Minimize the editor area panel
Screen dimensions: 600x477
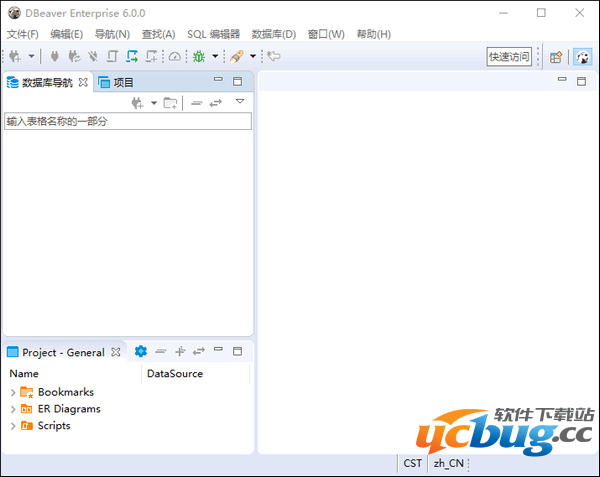(x=562, y=79)
